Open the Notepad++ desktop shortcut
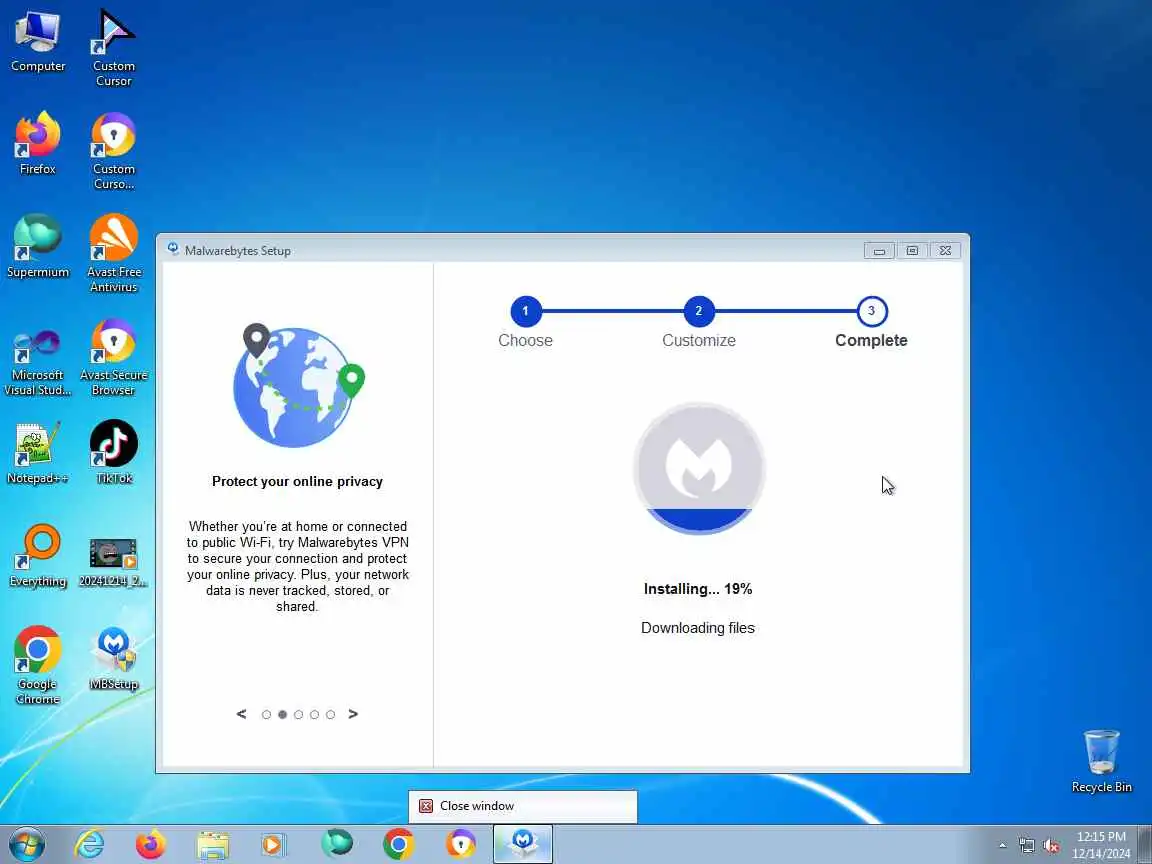Screen dimensions: 1152x864 (37, 453)
